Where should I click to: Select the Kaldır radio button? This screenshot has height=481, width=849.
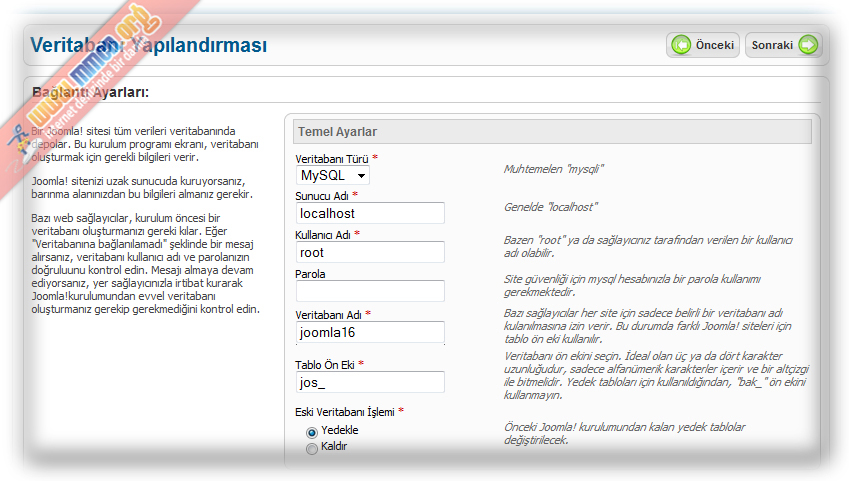coord(312,449)
